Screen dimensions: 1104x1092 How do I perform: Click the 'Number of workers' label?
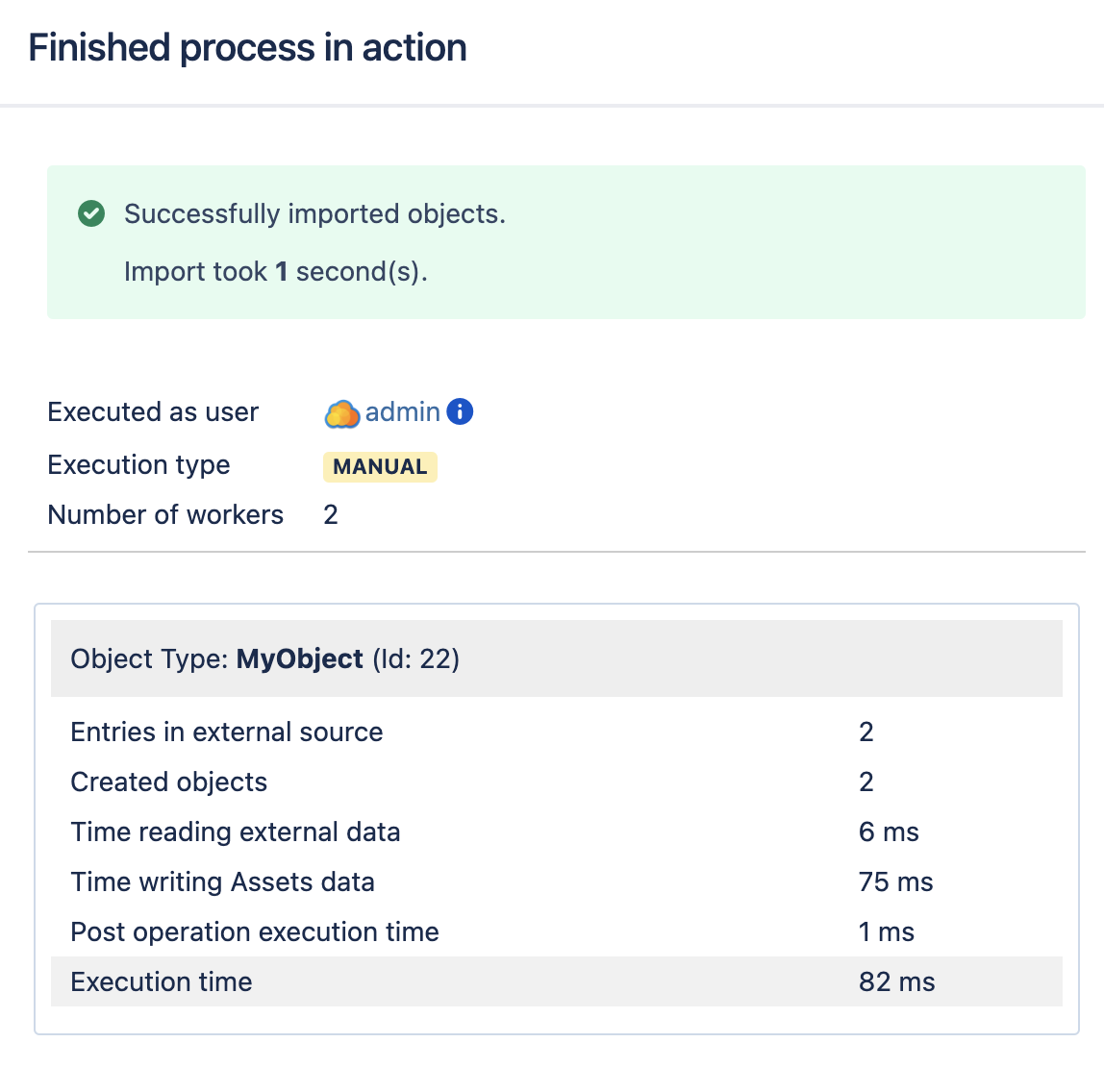click(x=165, y=515)
